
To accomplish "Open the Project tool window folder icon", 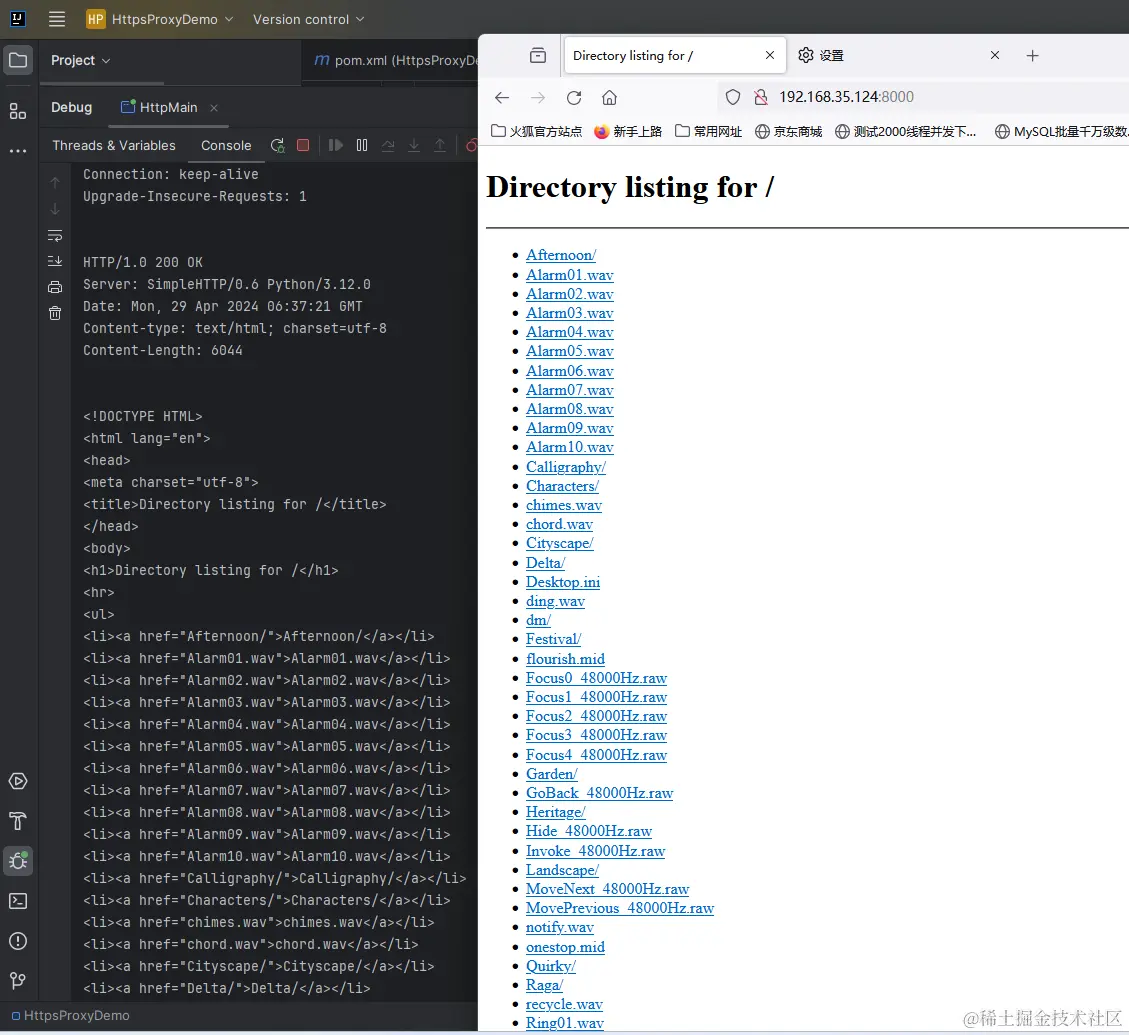I will tap(18, 61).
